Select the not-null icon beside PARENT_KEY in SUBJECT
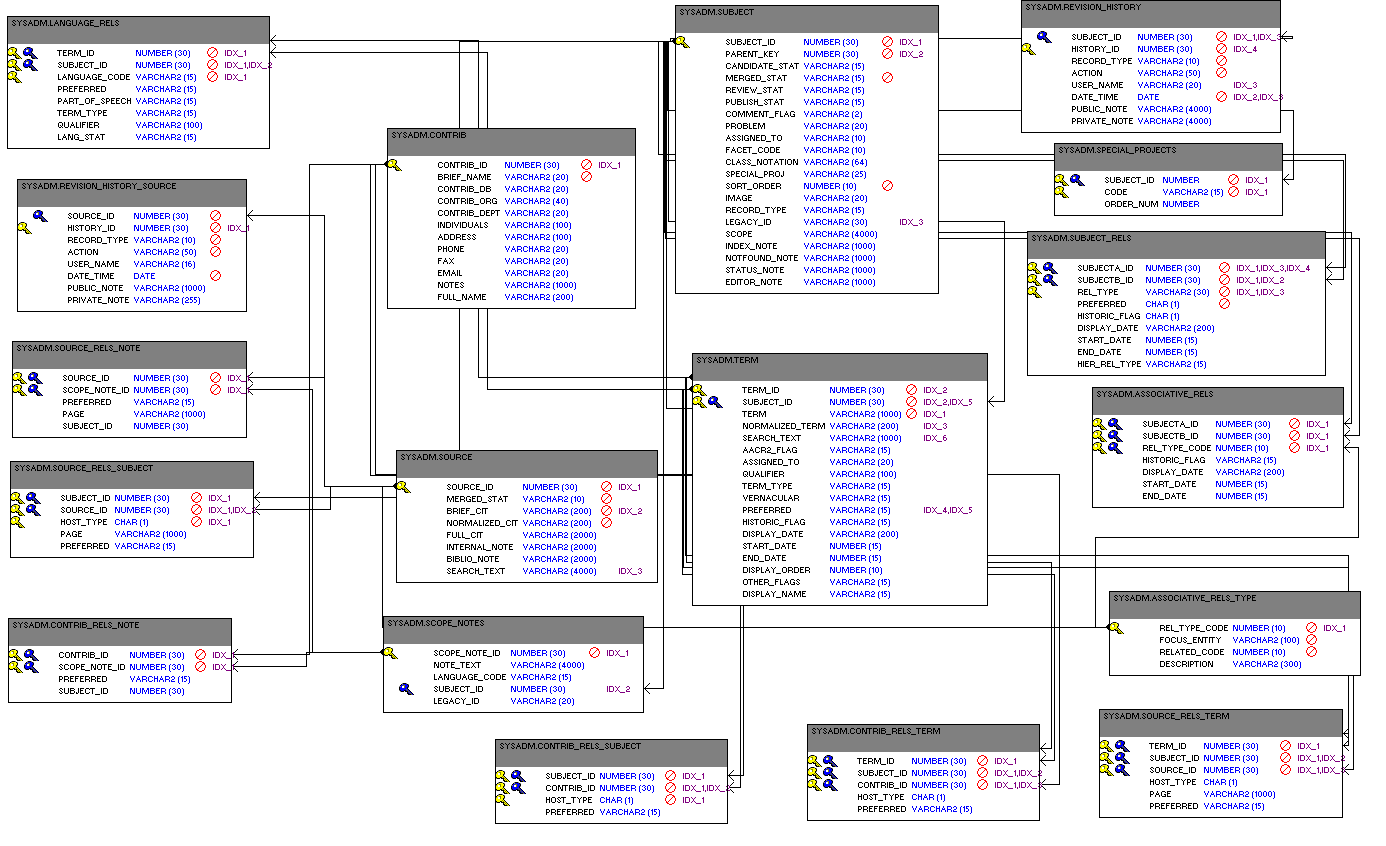This screenshot has width=1386, height=846. click(x=888, y=54)
